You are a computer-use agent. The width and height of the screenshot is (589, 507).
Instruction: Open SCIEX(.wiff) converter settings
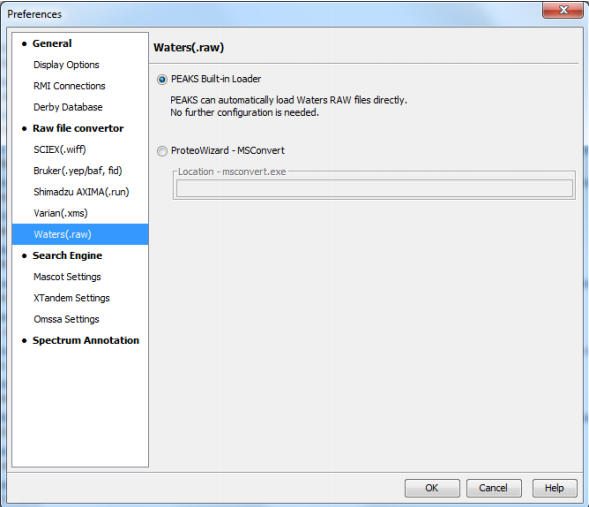(x=60, y=149)
